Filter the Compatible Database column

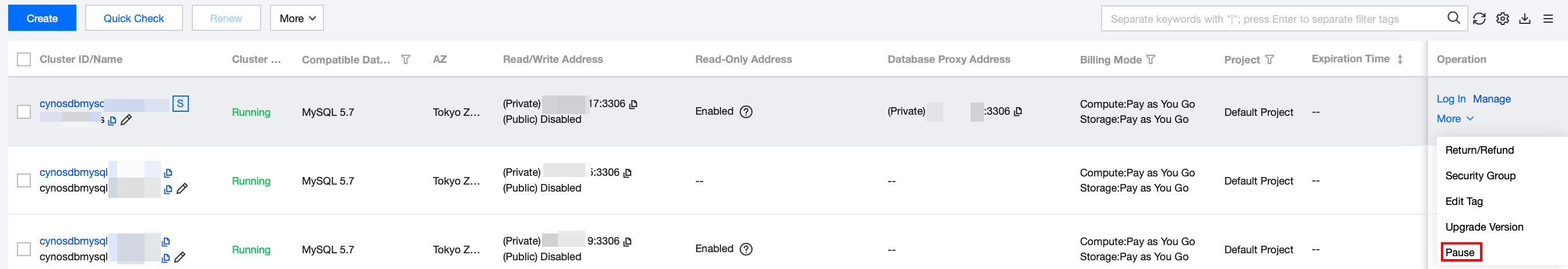click(x=405, y=59)
